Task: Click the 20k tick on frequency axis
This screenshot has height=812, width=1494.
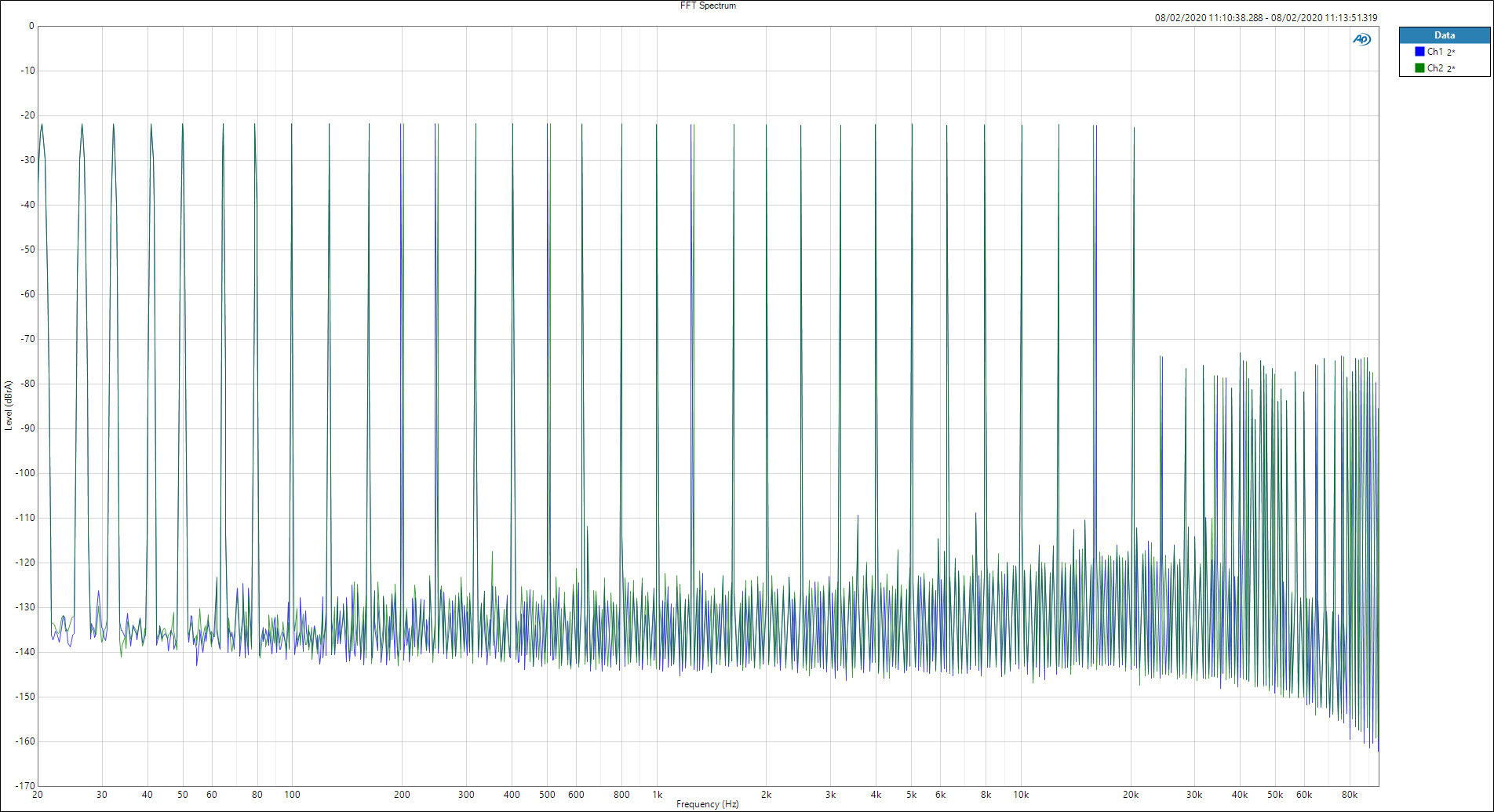Action: click(x=1130, y=795)
